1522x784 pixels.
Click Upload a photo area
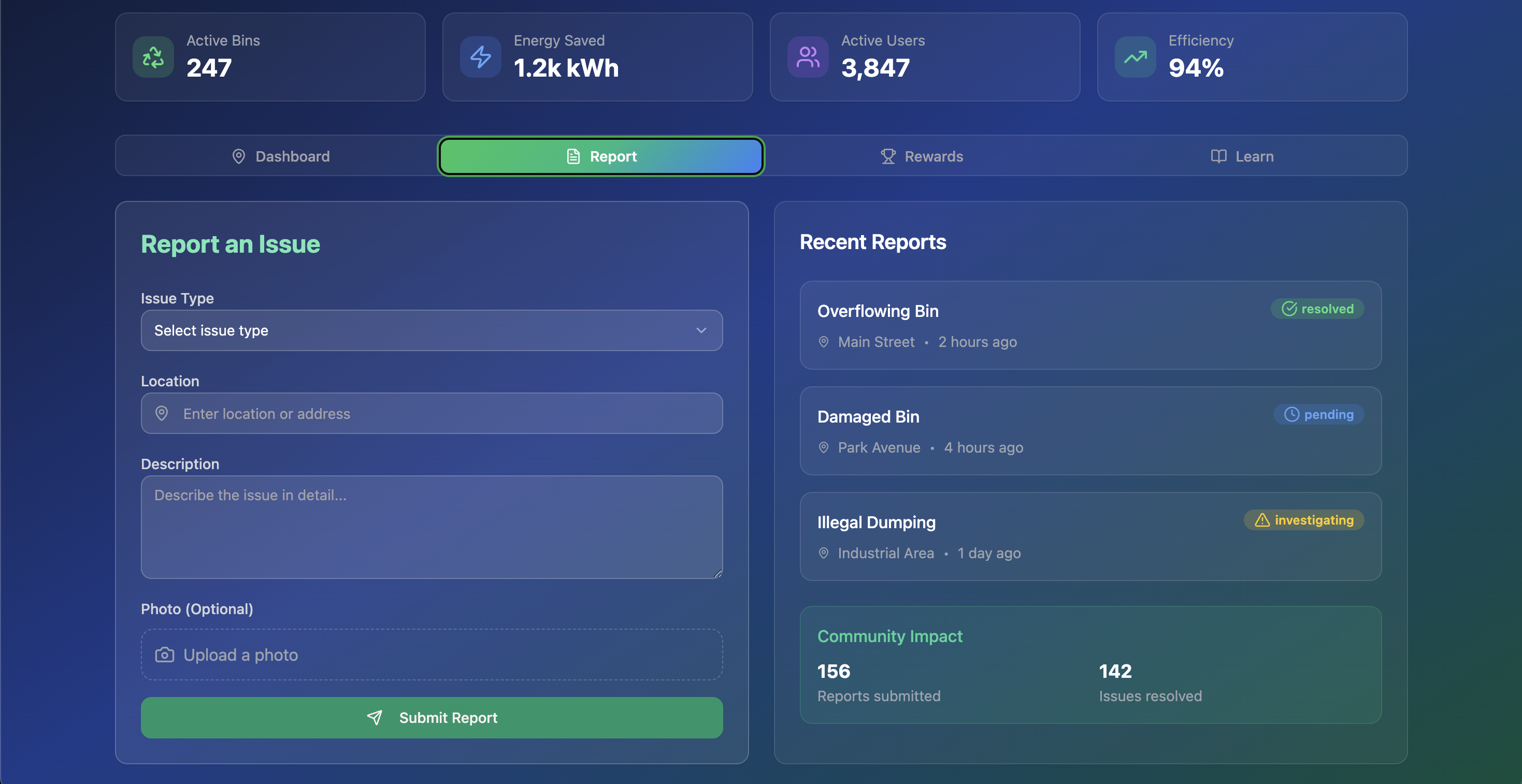pos(432,655)
